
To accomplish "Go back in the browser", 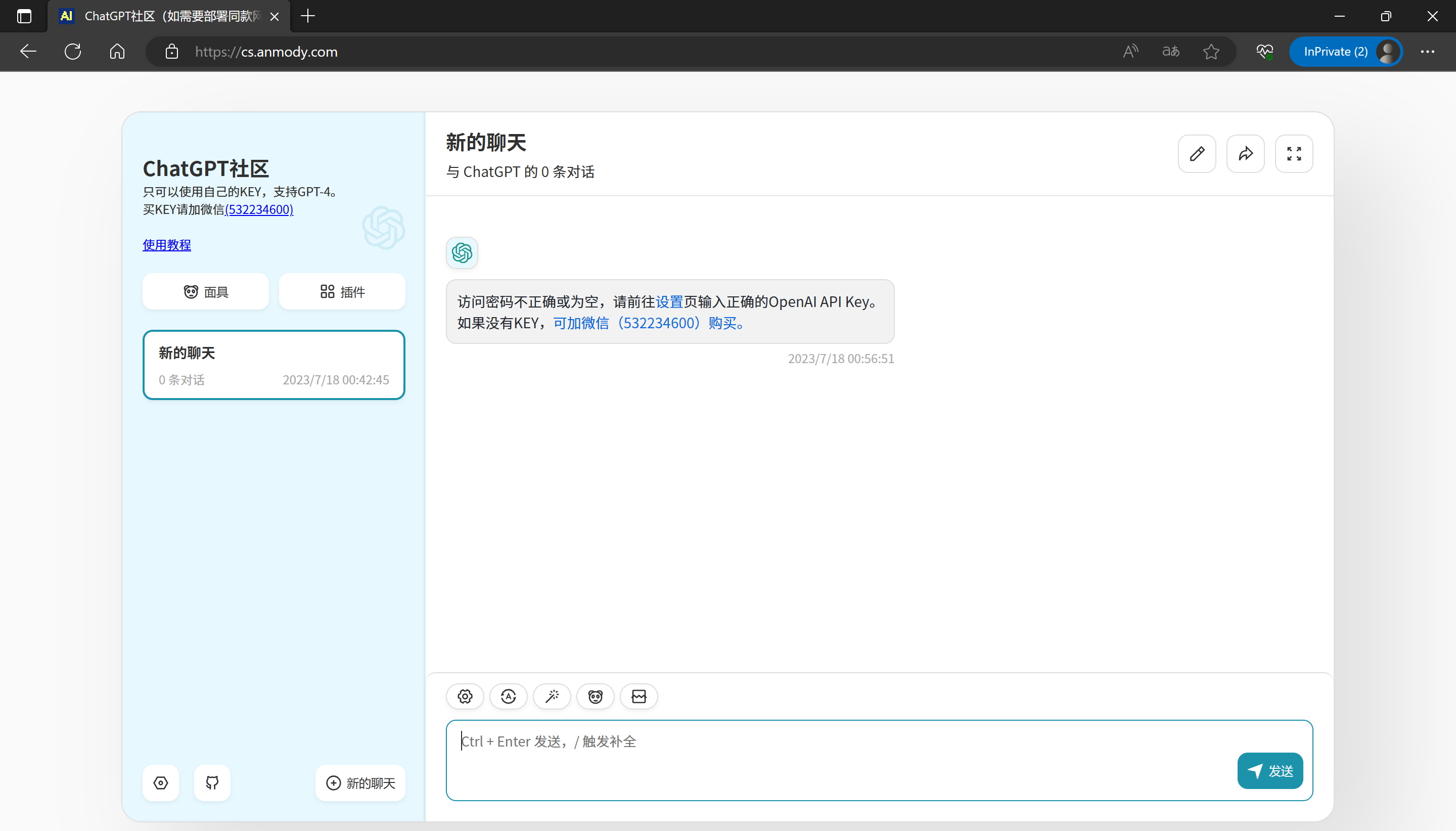I will point(28,52).
